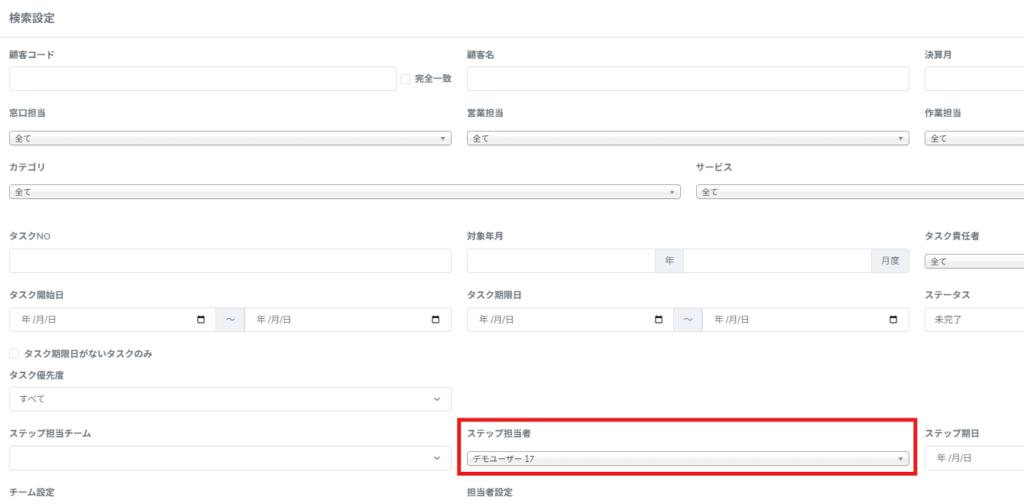
Task: Open the タスク優先度 dropdown
Action: click(x=230, y=399)
